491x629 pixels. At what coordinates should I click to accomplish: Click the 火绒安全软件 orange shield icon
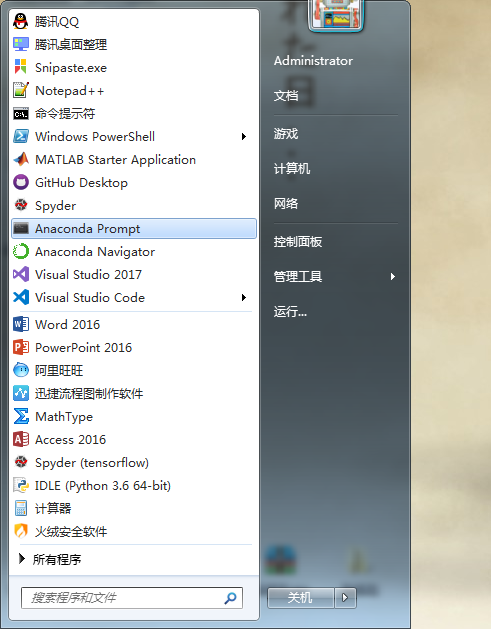point(20,531)
